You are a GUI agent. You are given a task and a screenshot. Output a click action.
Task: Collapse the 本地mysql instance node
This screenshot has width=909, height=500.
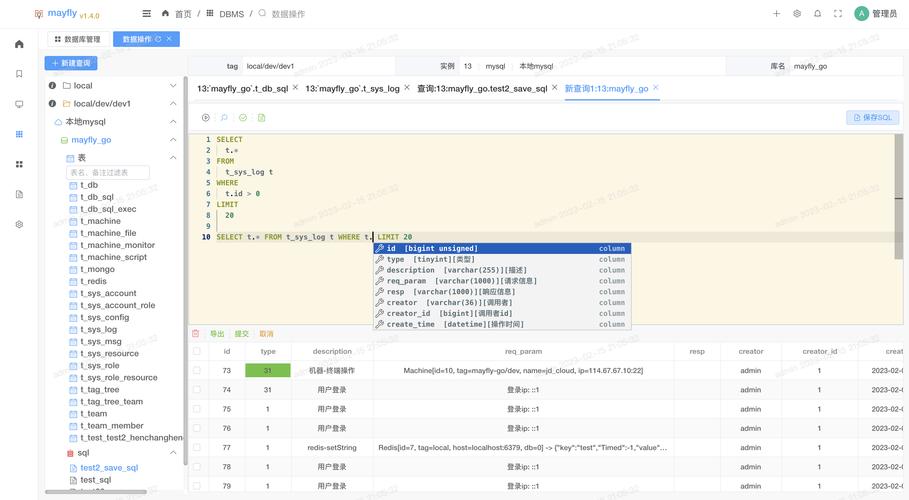coord(173,121)
